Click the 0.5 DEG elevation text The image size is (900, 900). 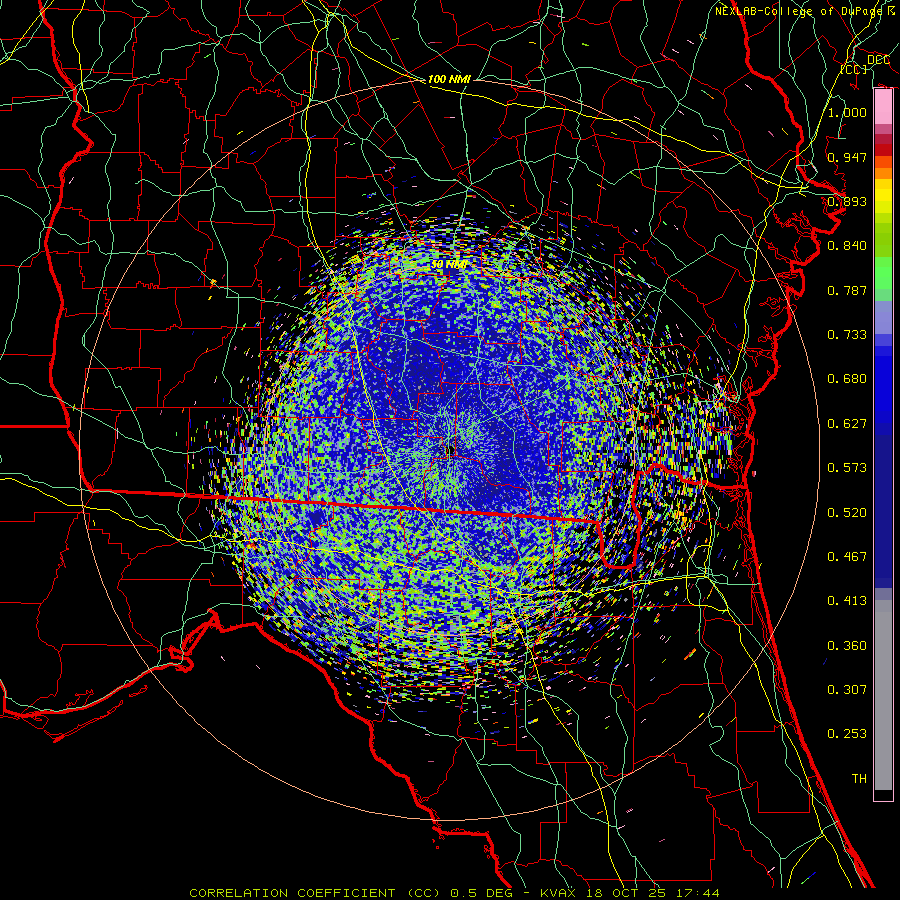pyautogui.click(x=483, y=893)
